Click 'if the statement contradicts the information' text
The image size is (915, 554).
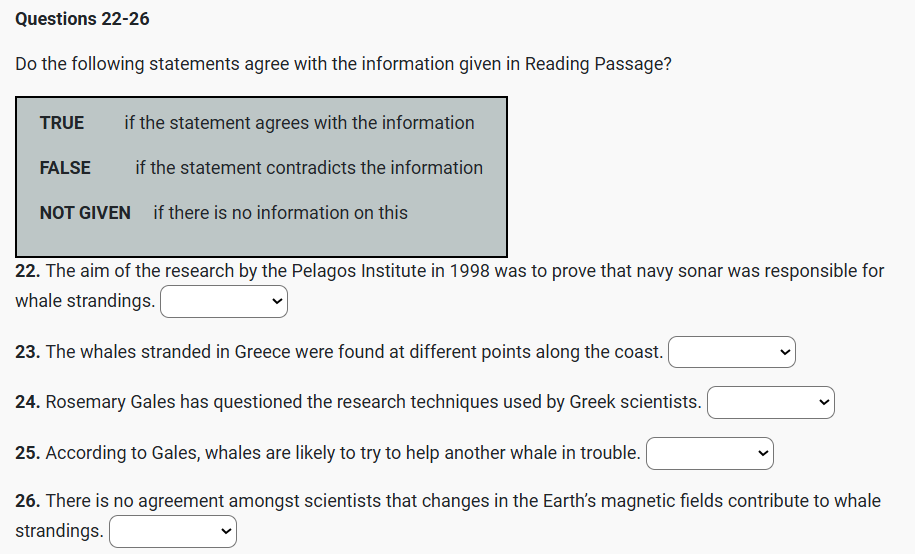pyautogui.click(x=309, y=168)
